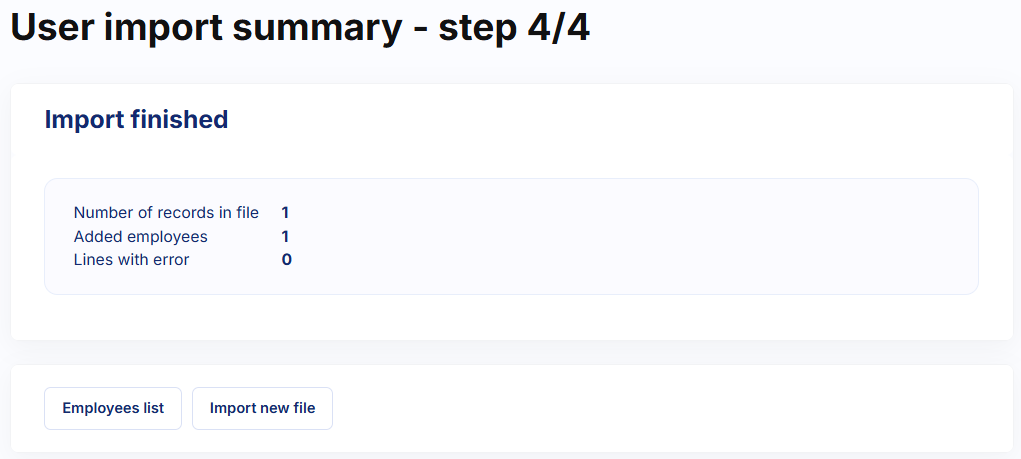Screen dimensions: 1021x459
Task: Start another import with Import new file
Action: (262, 408)
